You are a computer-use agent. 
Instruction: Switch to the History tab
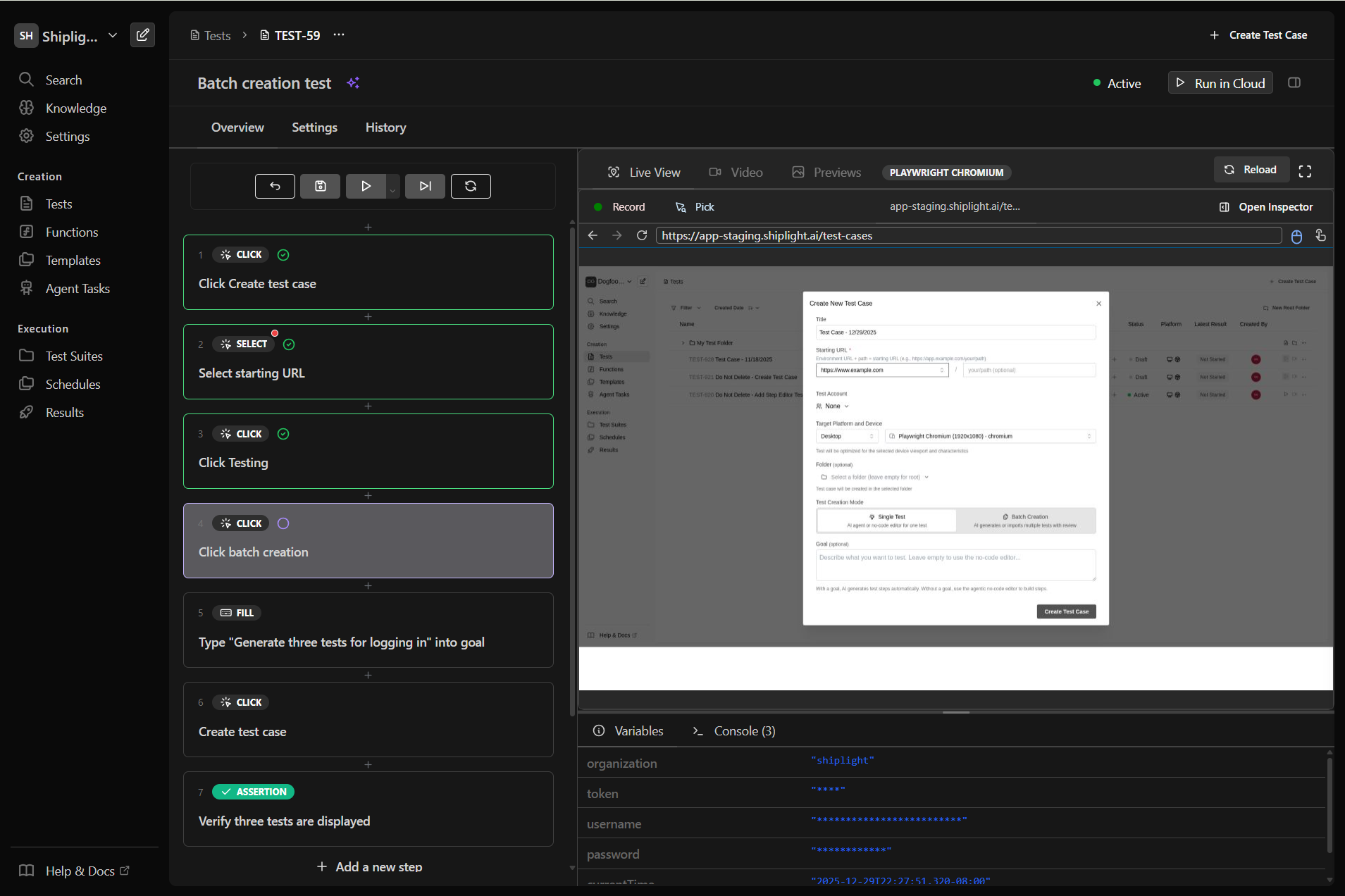tap(385, 127)
